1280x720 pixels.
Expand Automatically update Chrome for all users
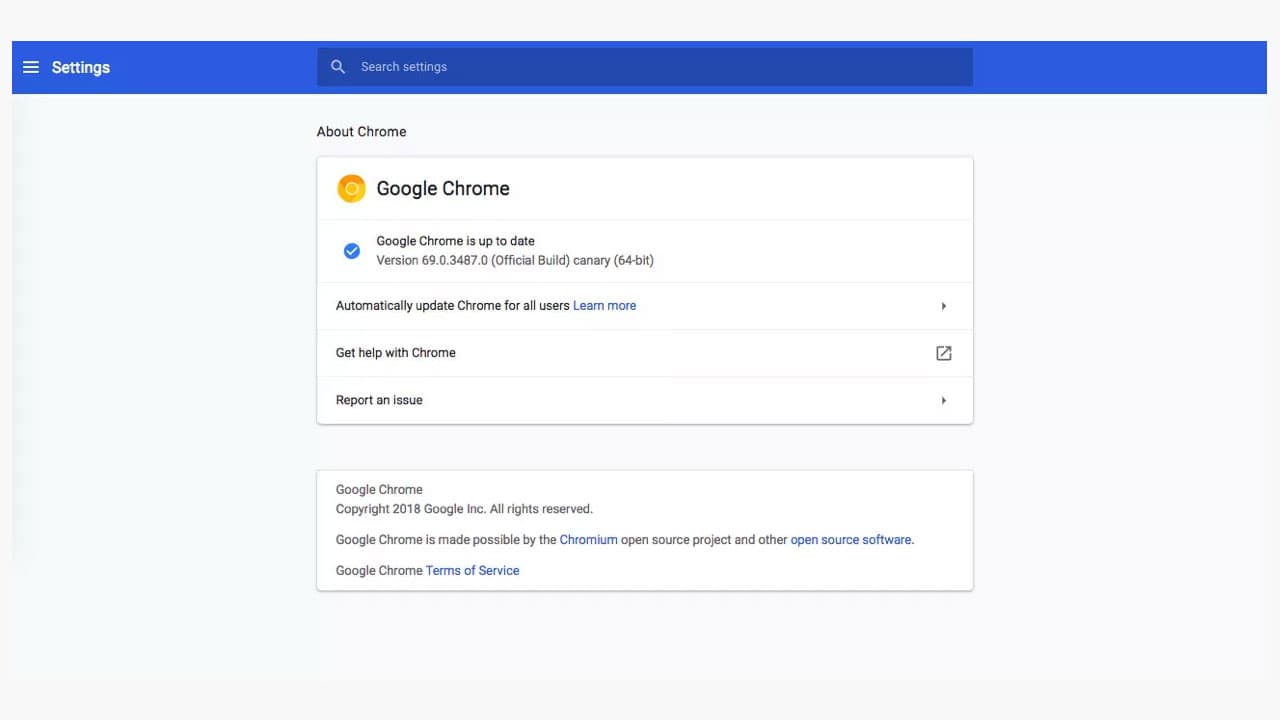point(943,305)
